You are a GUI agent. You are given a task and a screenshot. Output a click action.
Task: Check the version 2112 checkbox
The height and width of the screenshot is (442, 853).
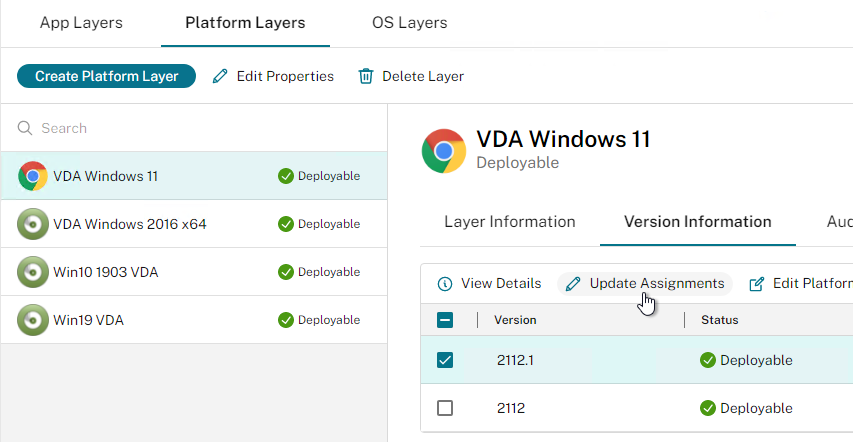pos(445,408)
